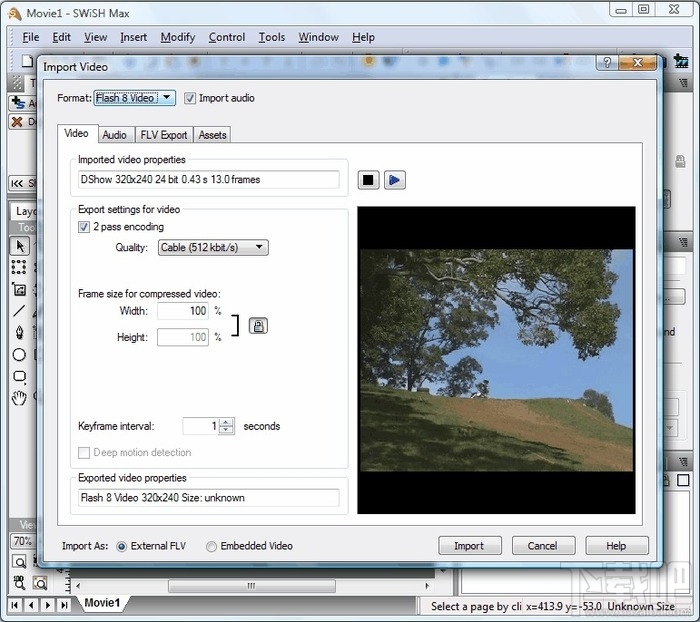700x622 pixels.
Task: Activate the Hand pan tool
Action: click(19, 398)
